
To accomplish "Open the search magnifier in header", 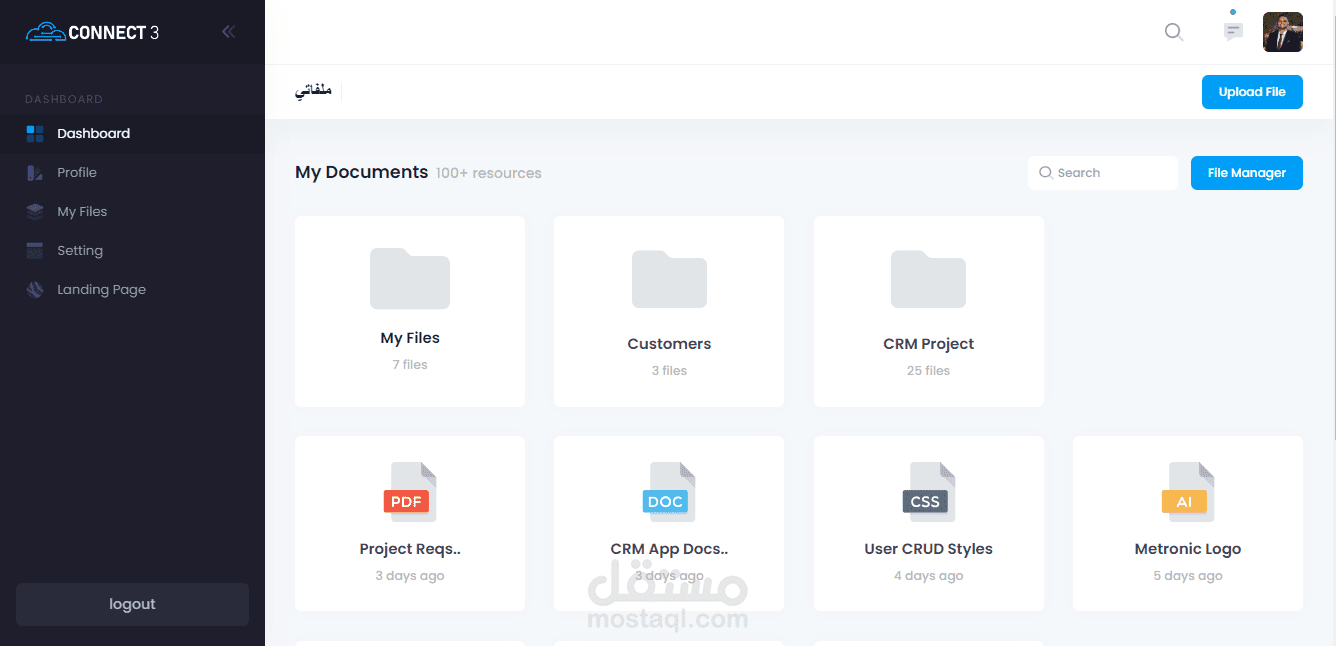I will (x=1174, y=32).
